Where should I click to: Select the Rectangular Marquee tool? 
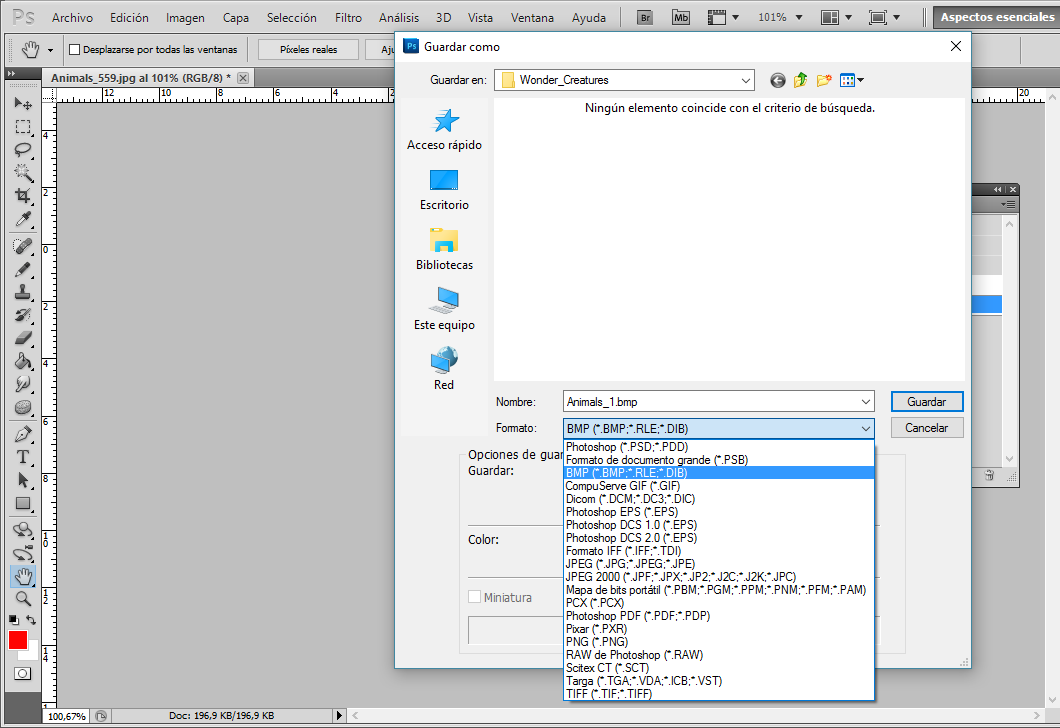(23, 127)
